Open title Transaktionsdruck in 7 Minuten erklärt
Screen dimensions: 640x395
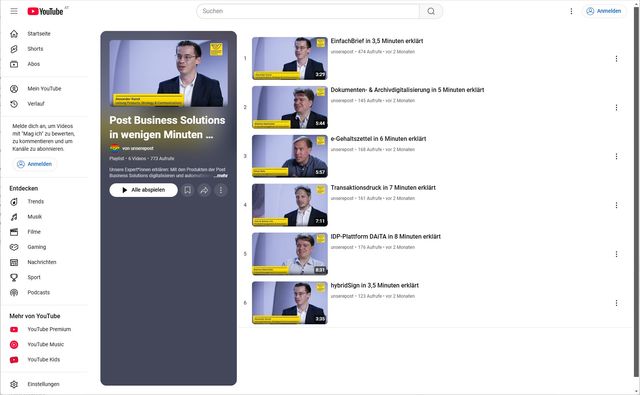(x=383, y=188)
